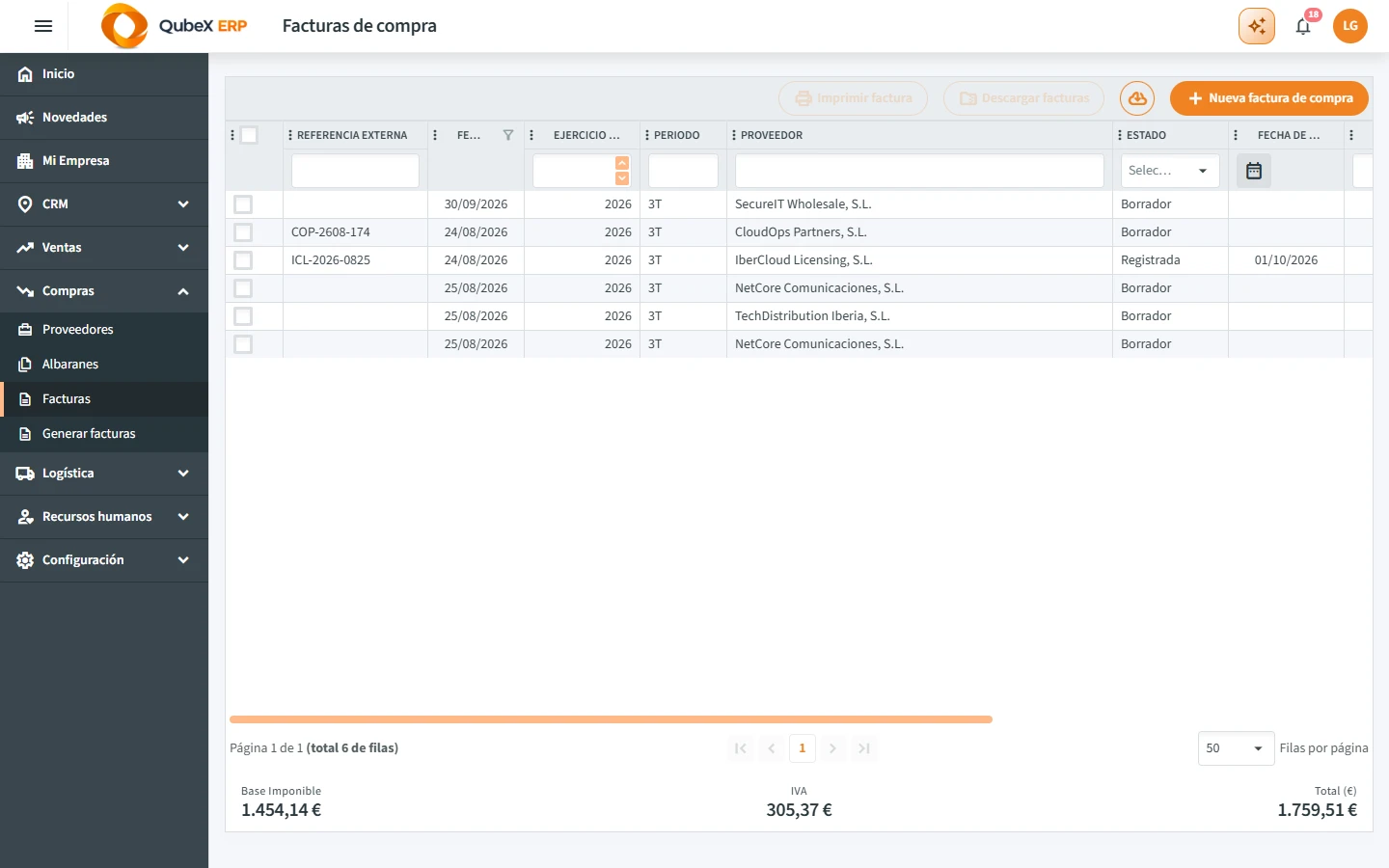
Task: Open column menu dots for REFERENCIA EXTERNA
Action: (290, 135)
